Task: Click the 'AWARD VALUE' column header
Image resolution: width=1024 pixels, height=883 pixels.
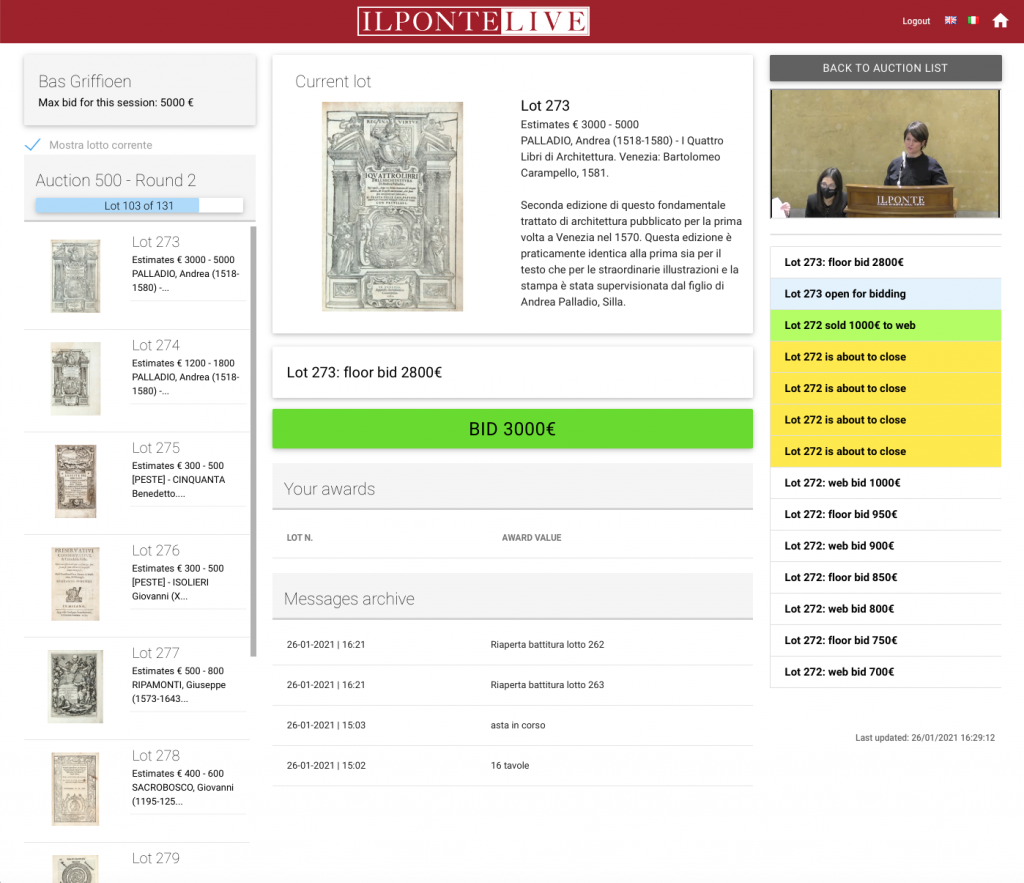Action: pyautogui.click(x=532, y=538)
